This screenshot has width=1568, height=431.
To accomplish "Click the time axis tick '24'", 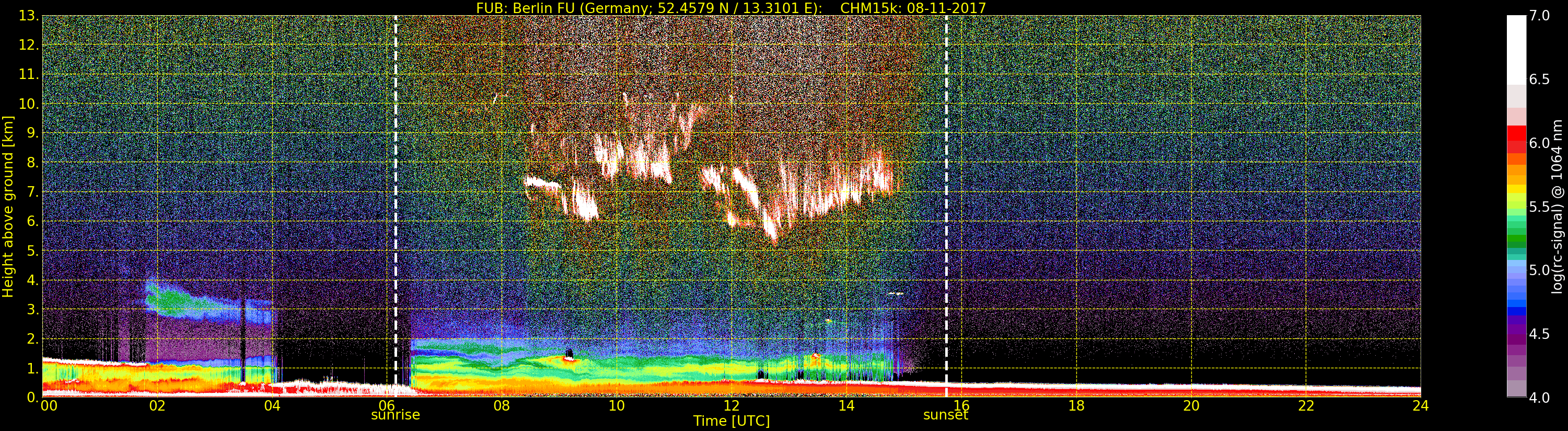I will coord(1421,405).
